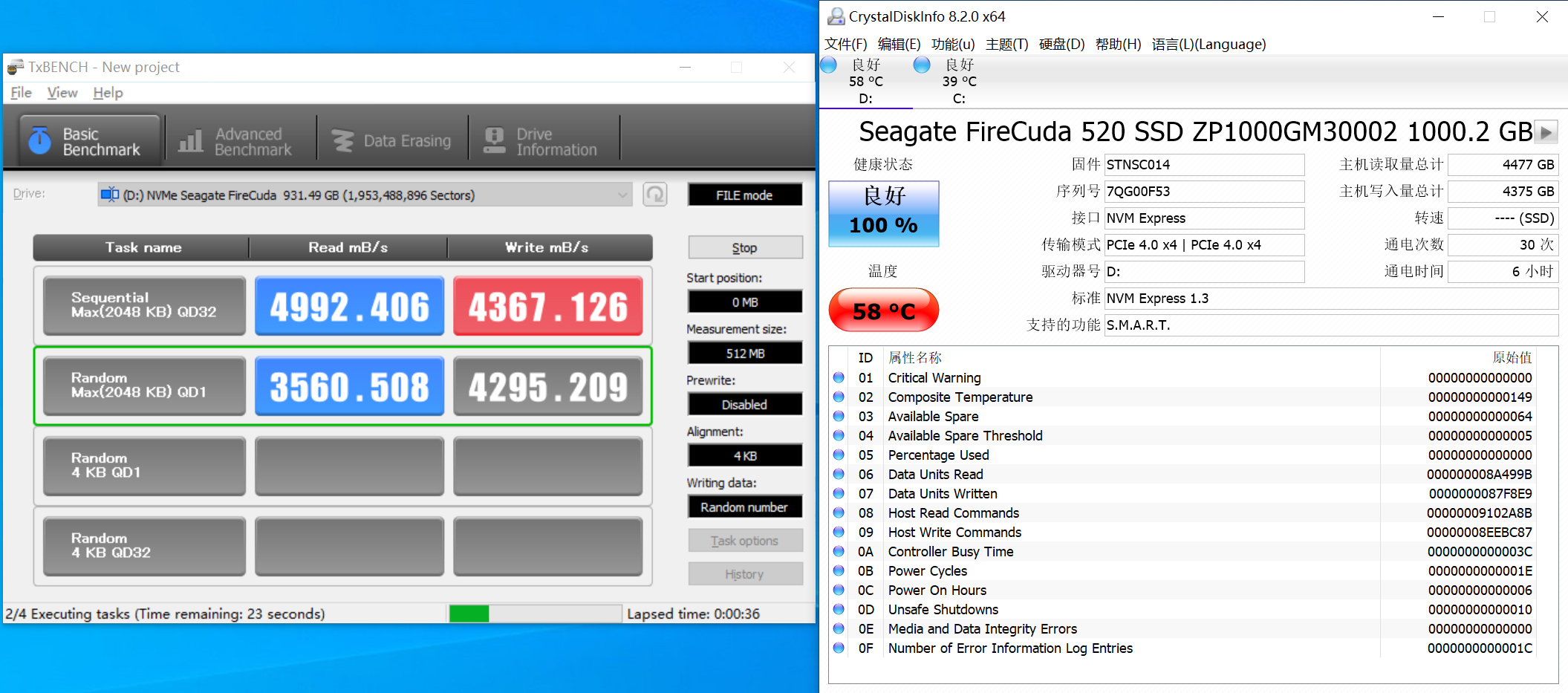Click the host reads total 4477 GB field

click(1503, 165)
